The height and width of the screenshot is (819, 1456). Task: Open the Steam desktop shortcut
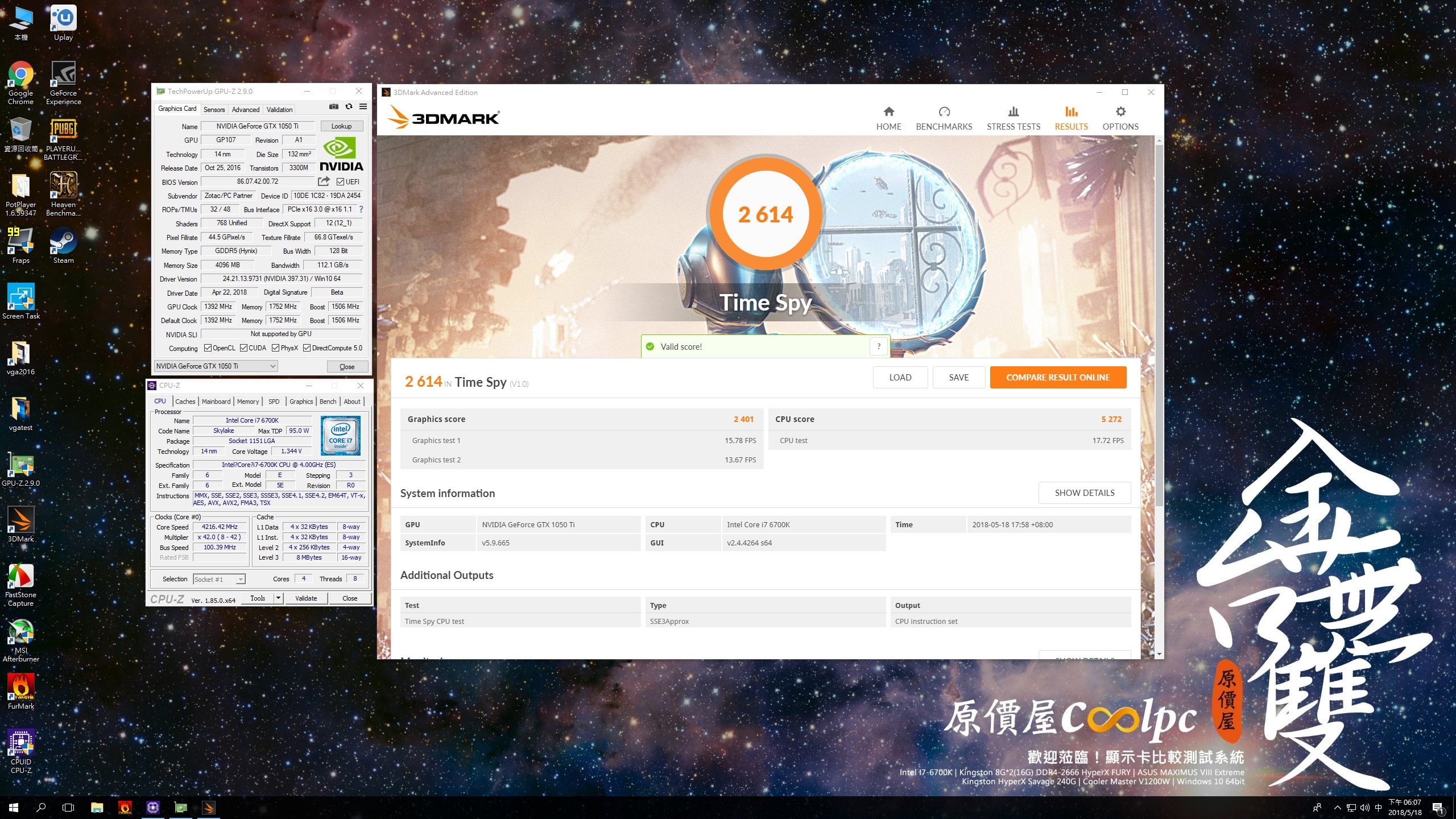coord(63,245)
